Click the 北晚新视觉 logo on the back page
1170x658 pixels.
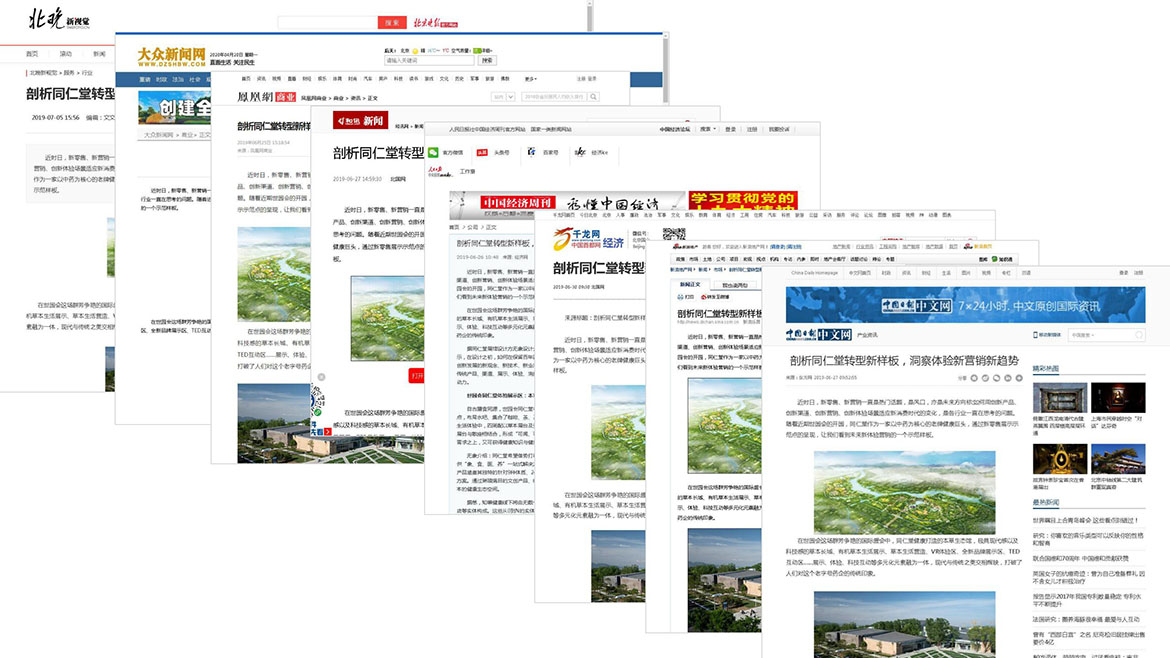pos(59,19)
